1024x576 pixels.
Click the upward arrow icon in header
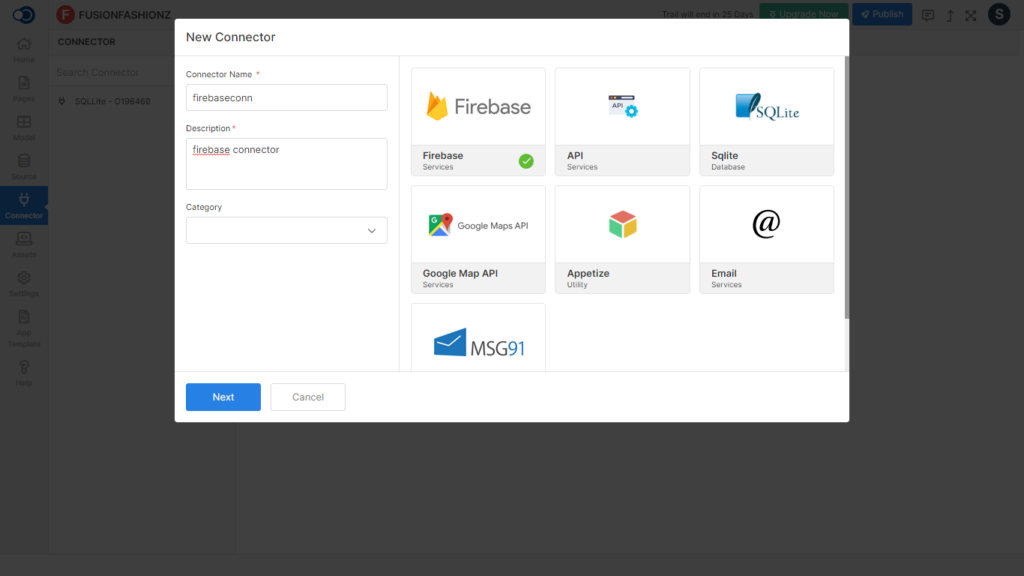point(950,15)
